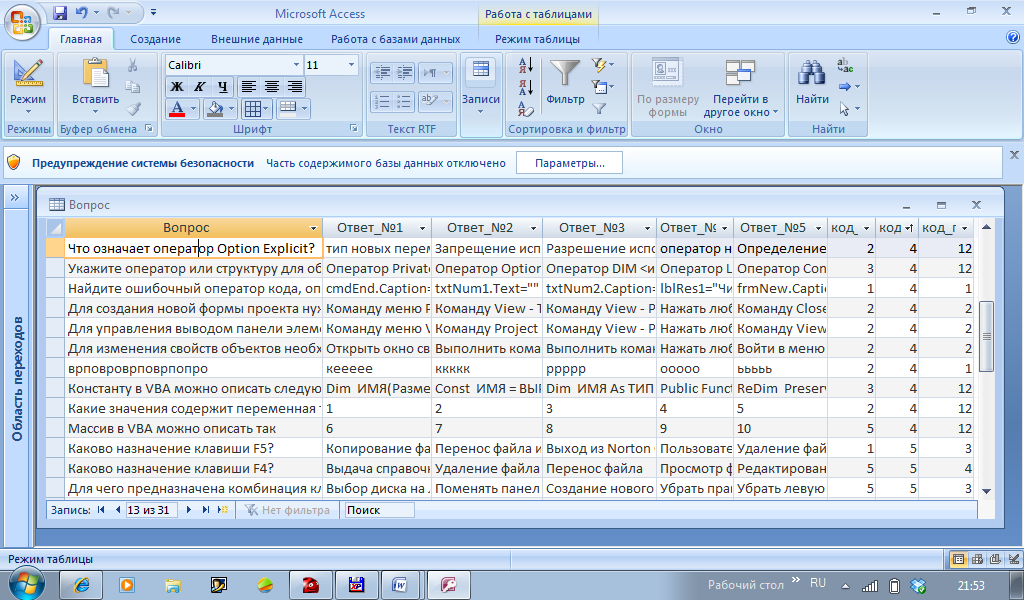
Task: Open the Внешние данные tab
Action: [x=257, y=39]
